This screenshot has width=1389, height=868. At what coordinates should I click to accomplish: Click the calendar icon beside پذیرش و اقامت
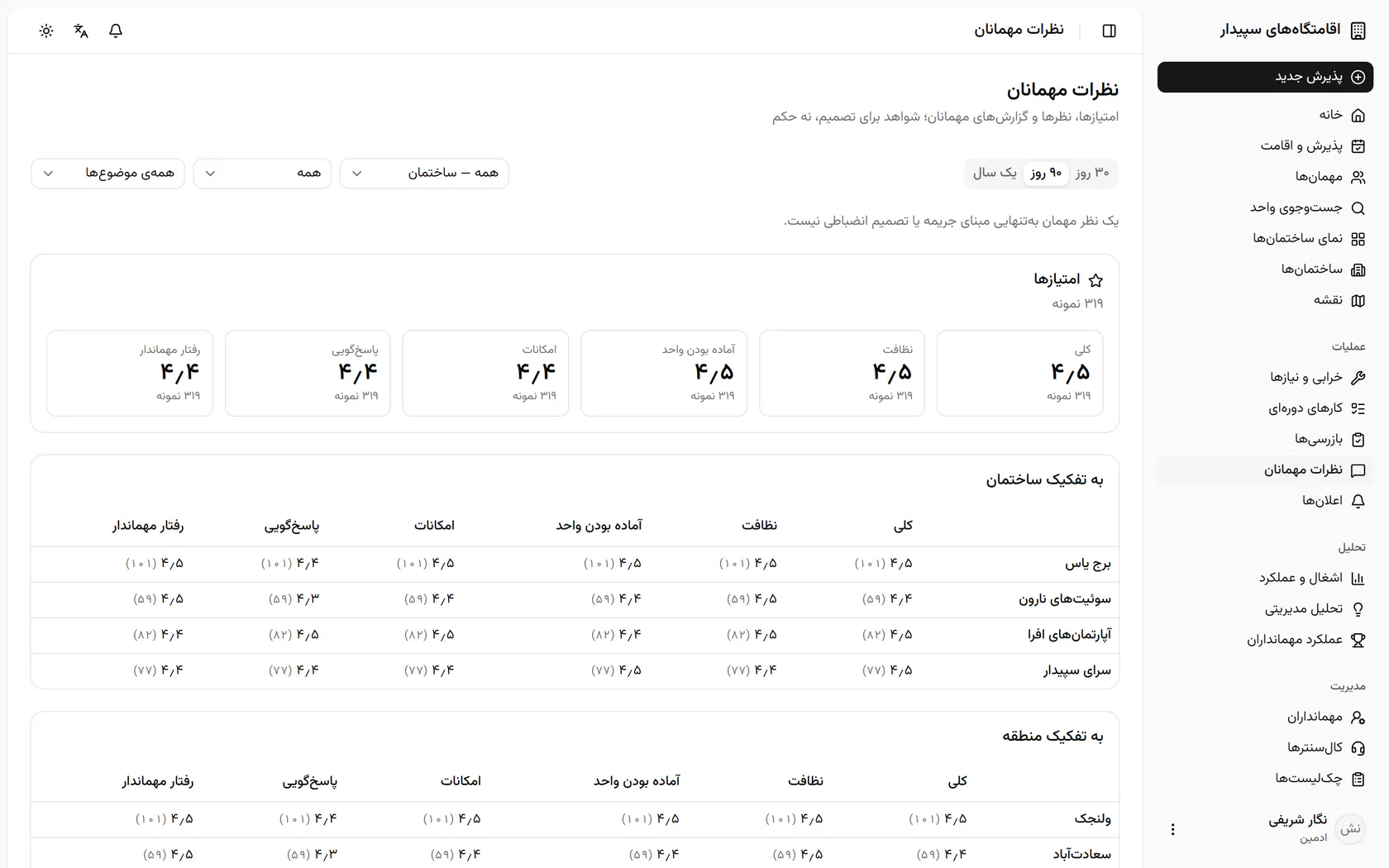1358,146
